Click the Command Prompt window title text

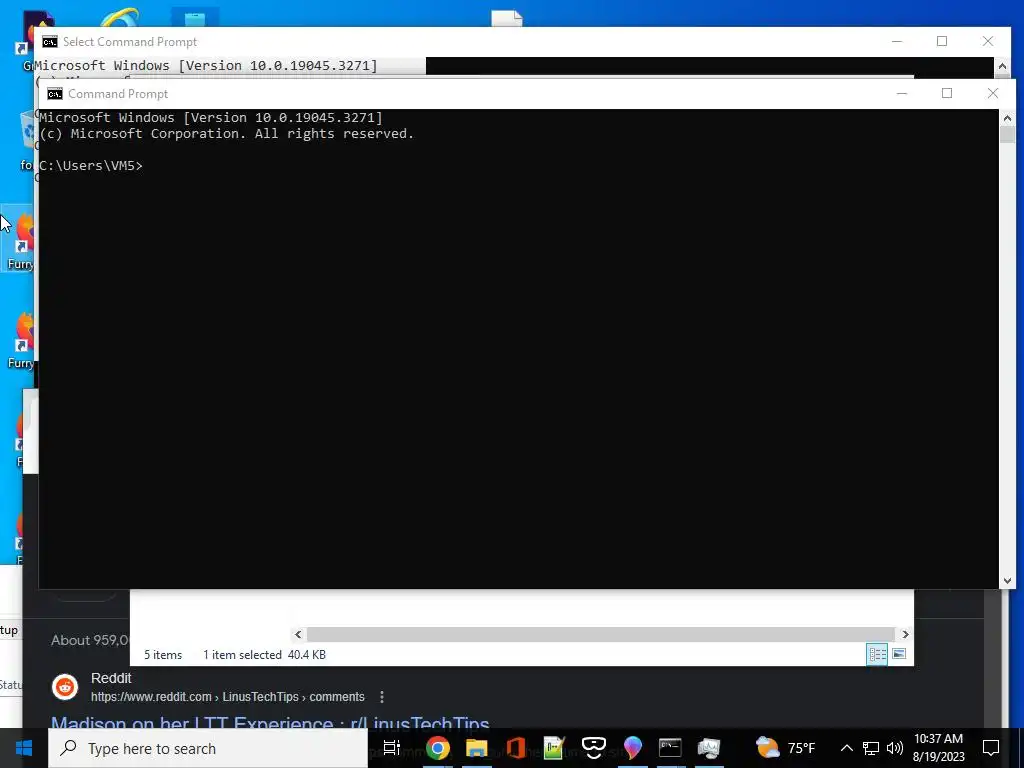(x=118, y=94)
